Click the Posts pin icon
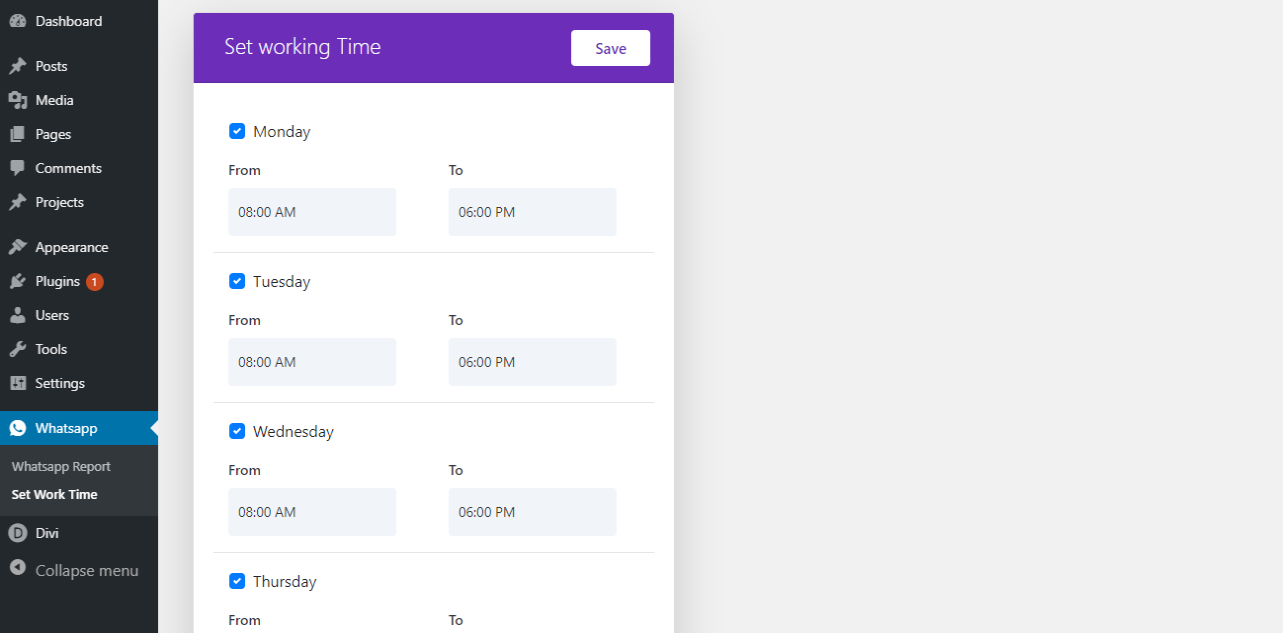Image resolution: width=1283 pixels, height=633 pixels. click(x=17, y=66)
